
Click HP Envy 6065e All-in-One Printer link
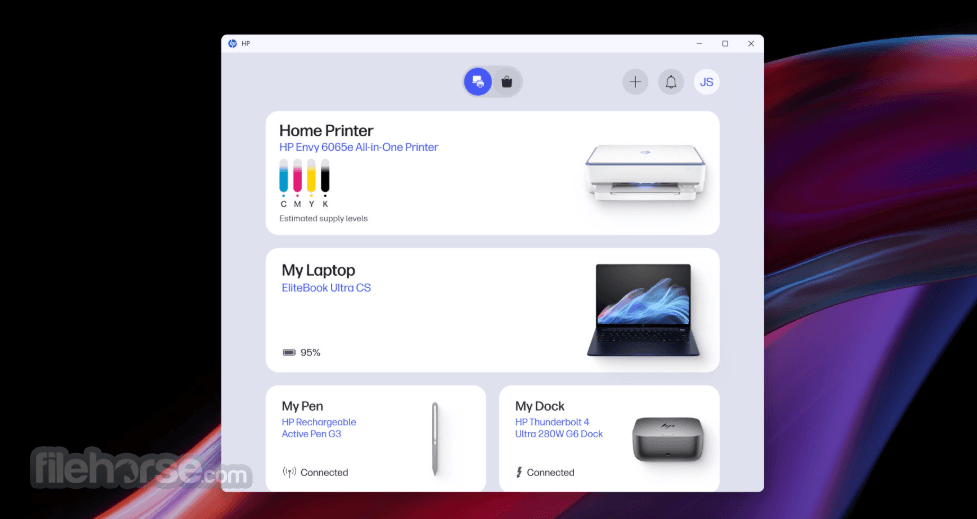(x=358, y=147)
